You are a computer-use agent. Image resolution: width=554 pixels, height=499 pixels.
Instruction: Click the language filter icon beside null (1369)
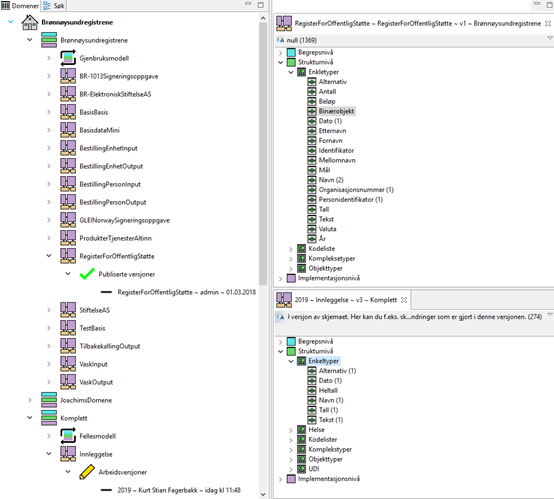pyautogui.click(x=281, y=40)
